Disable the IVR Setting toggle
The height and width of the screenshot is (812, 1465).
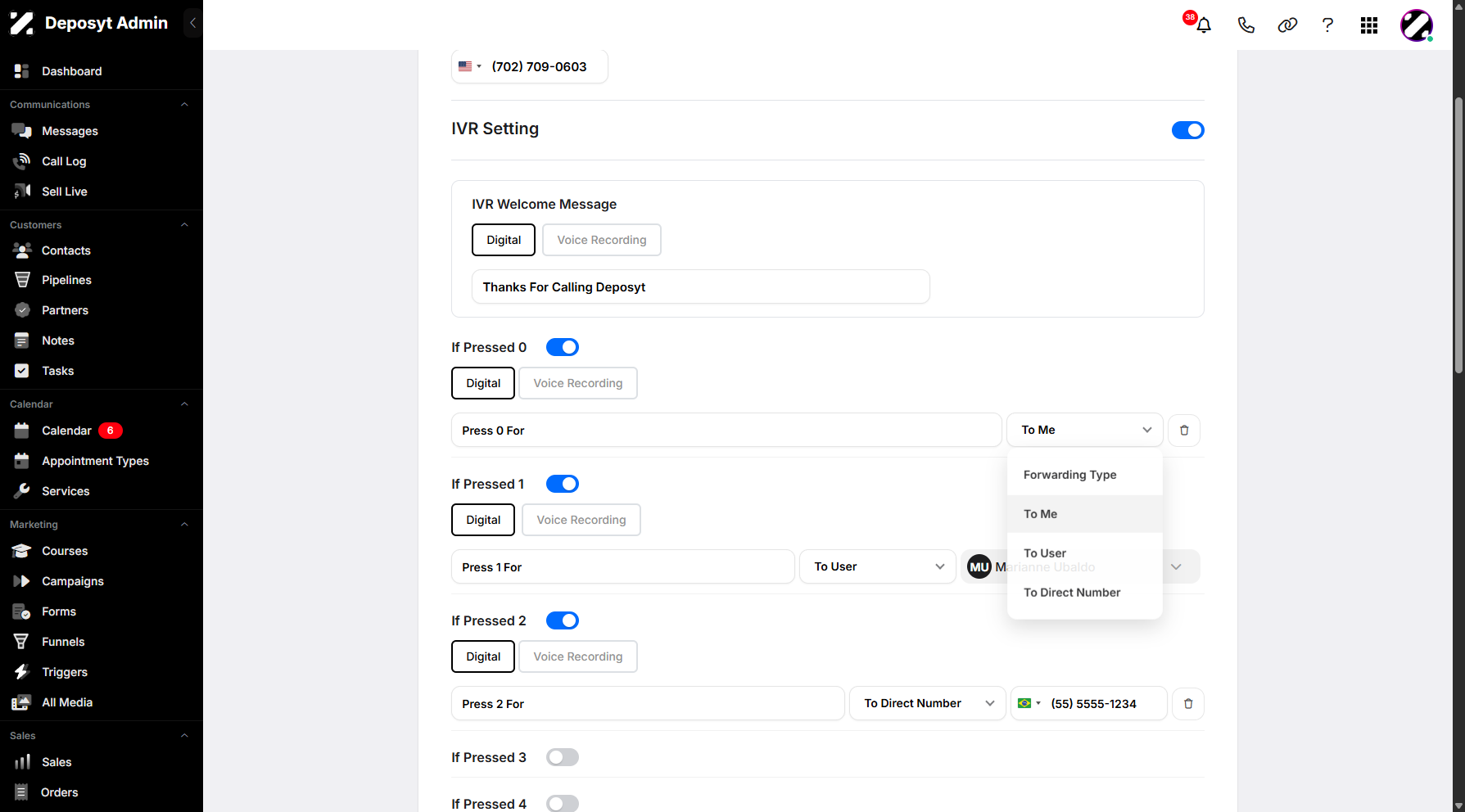tap(1187, 130)
